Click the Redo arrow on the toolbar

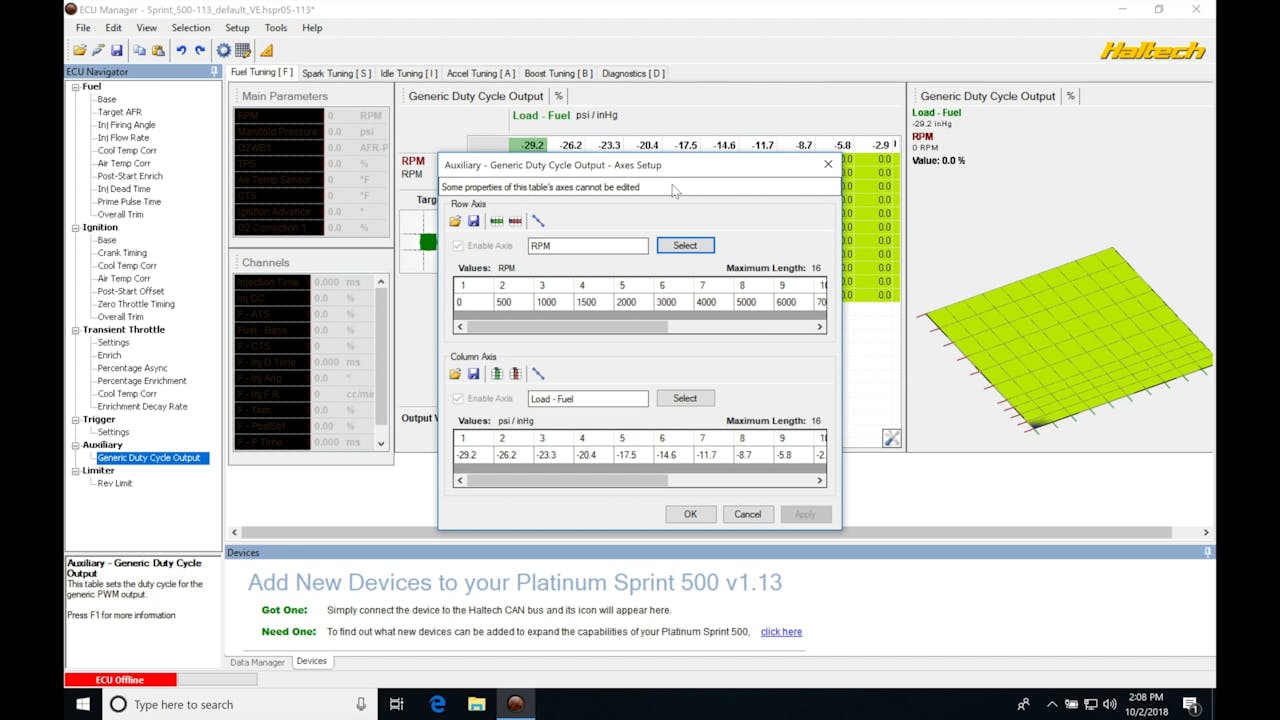[x=200, y=48]
